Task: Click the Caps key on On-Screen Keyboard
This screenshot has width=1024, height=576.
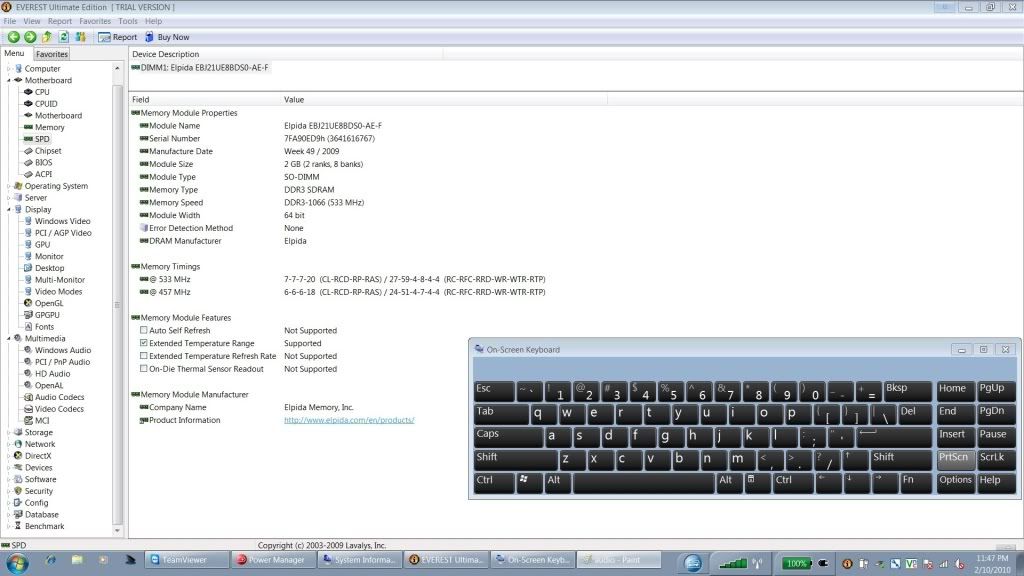Action: (507, 436)
